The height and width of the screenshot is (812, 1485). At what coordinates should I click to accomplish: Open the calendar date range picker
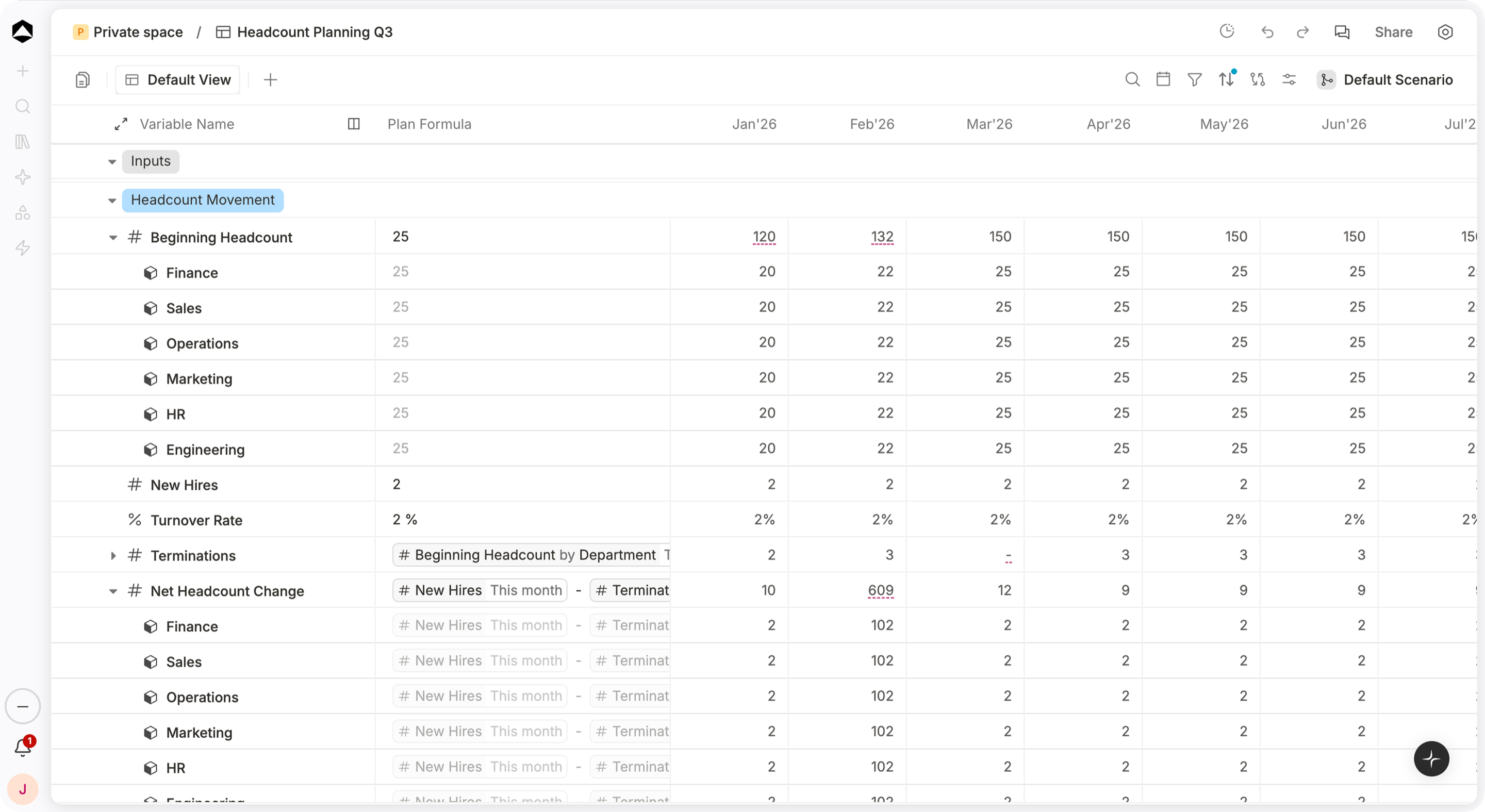pos(1163,79)
